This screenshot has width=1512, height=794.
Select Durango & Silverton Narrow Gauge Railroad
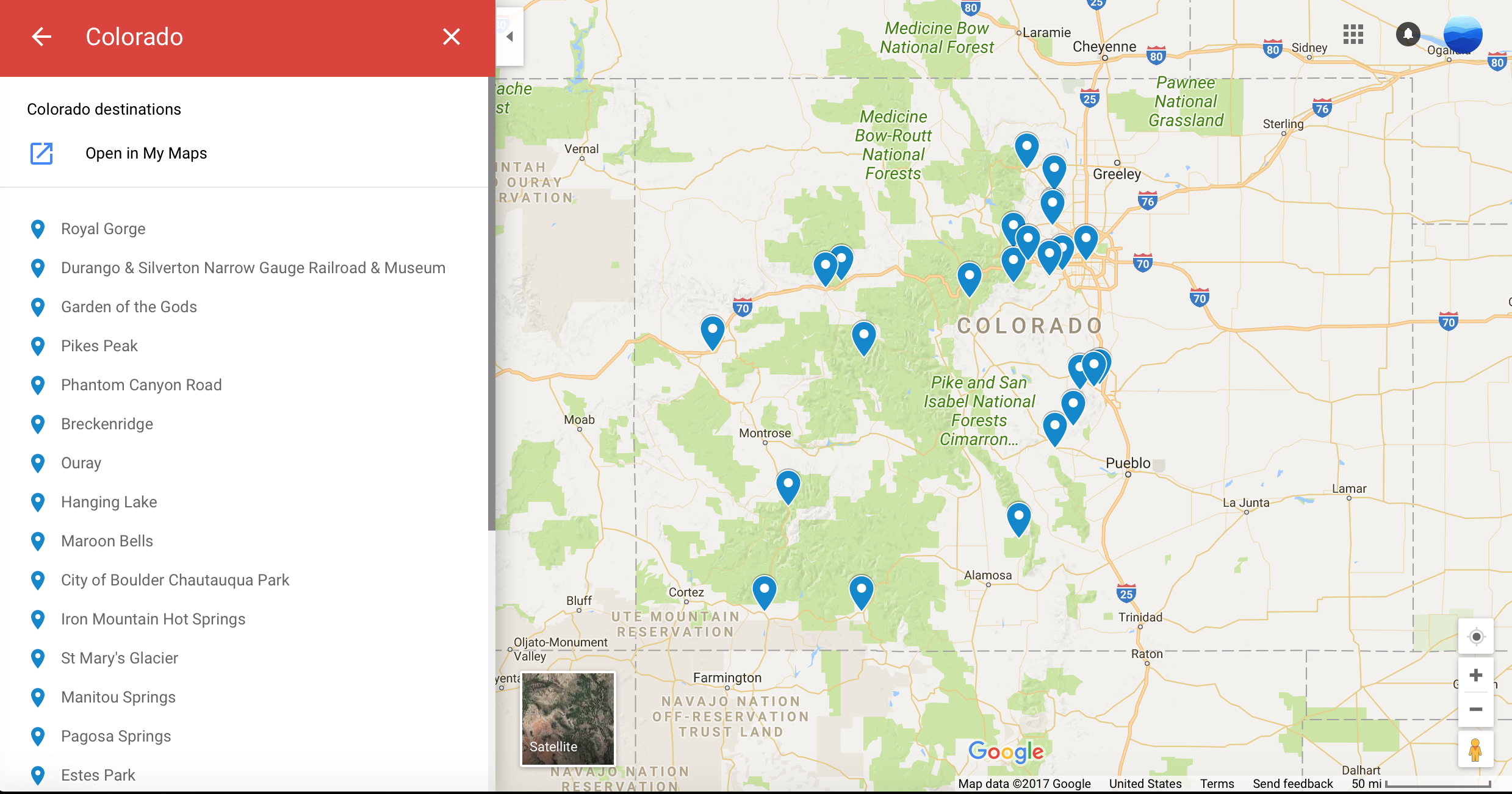[253, 268]
